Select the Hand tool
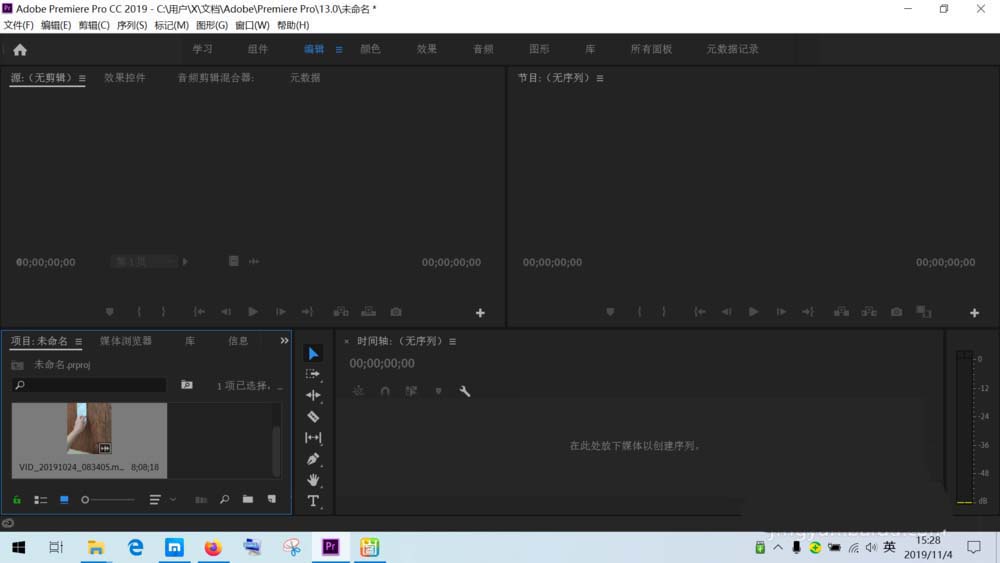Image resolution: width=1000 pixels, height=563 pixels. pos(313,480)
